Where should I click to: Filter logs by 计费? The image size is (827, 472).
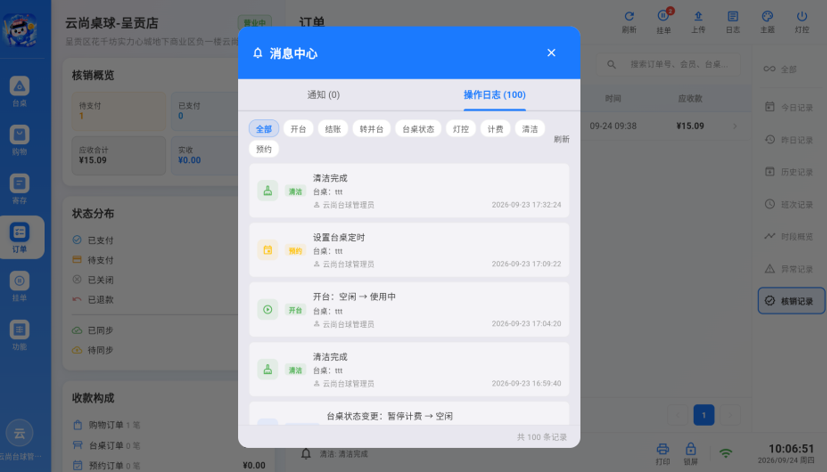click(x=495, y=129)
